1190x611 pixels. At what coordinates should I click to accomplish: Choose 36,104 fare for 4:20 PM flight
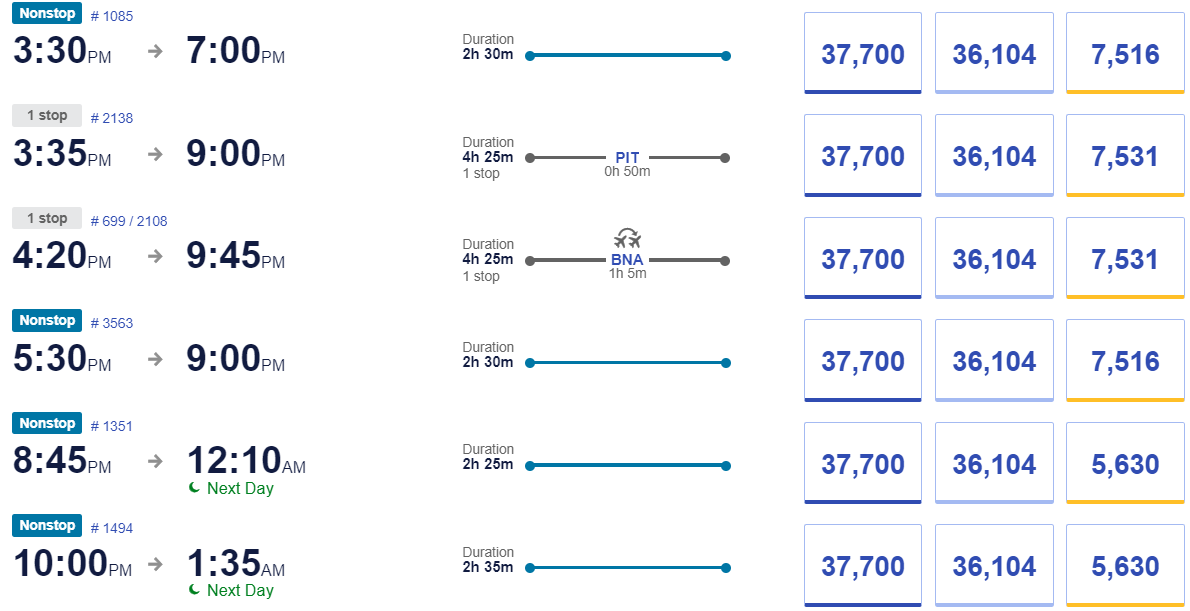pos(994,258)
